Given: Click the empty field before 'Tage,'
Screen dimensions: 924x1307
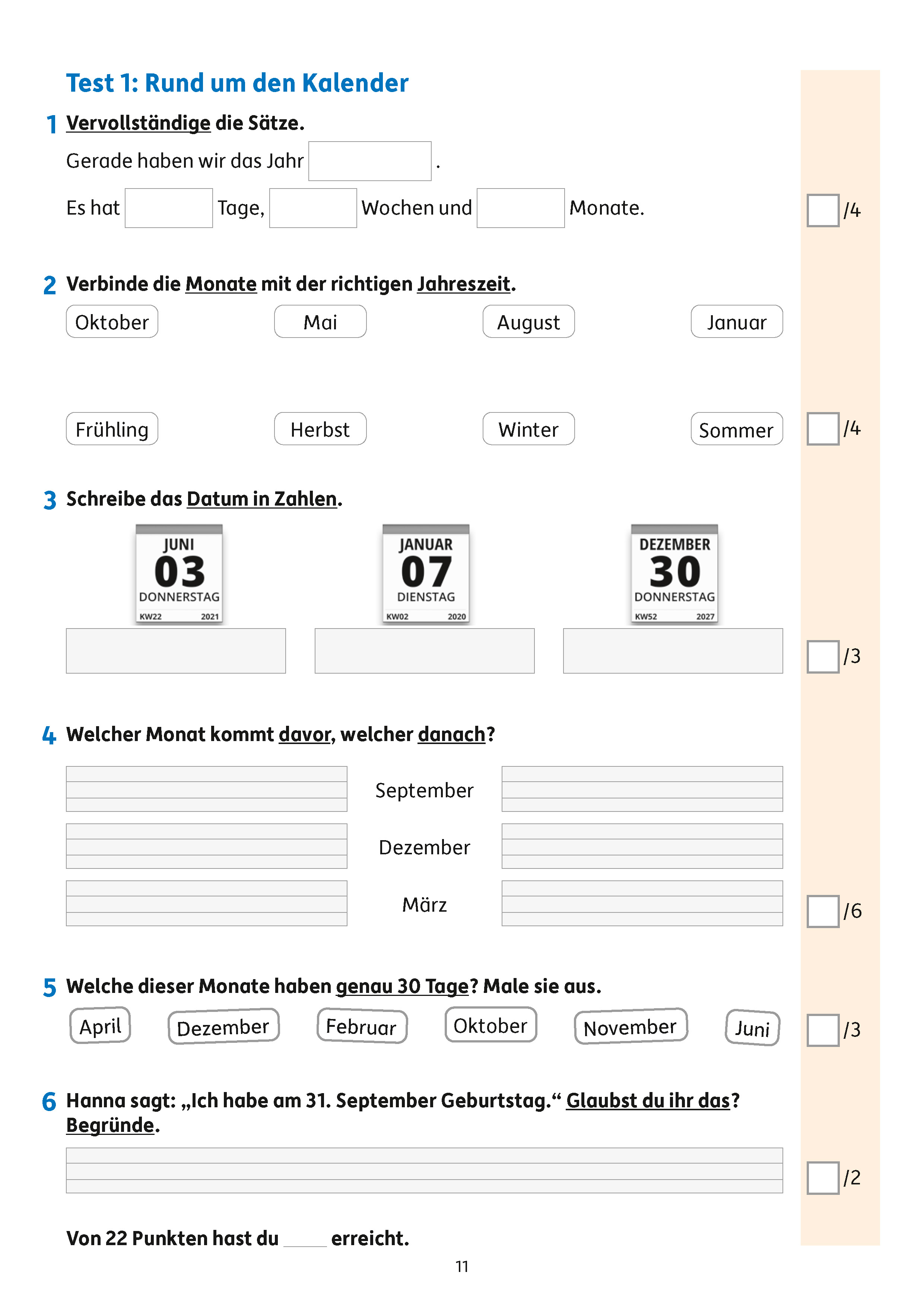Looking at the screenshot, I should pos(169,208).
